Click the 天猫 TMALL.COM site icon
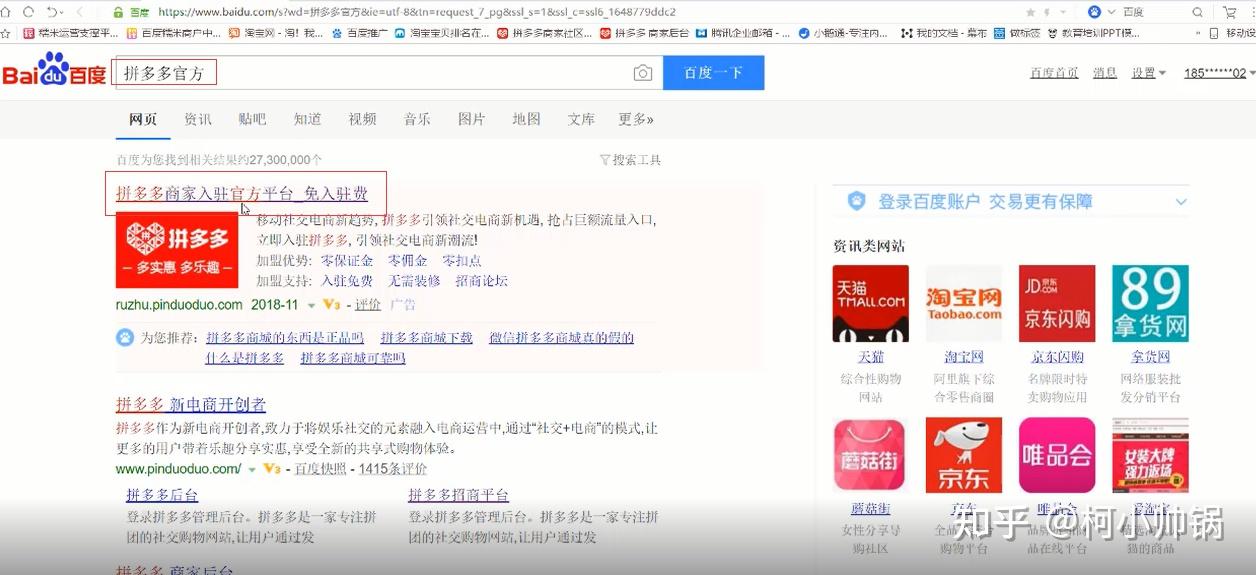 pos(870,303)
